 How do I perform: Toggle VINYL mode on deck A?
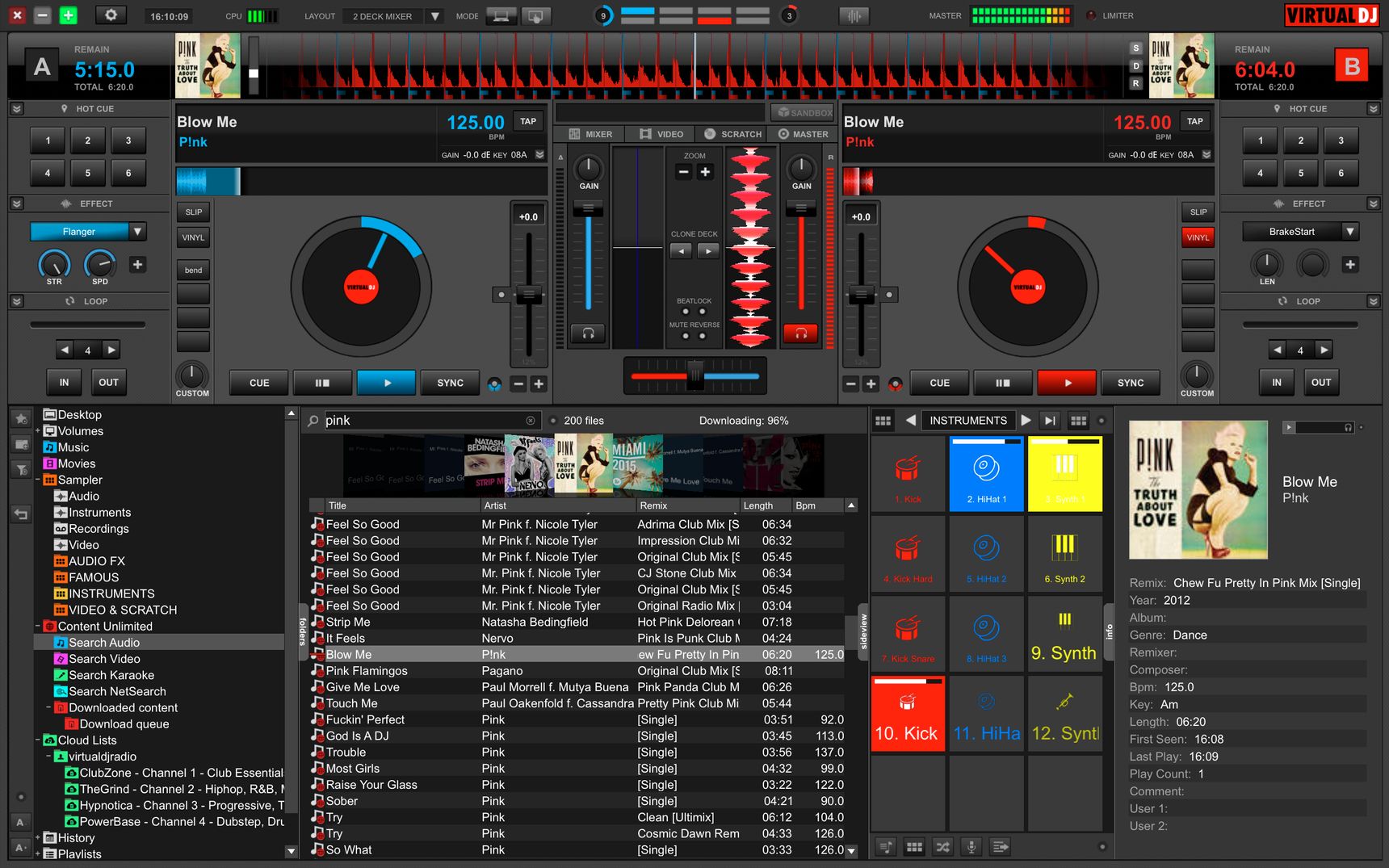tap(194, 237)
